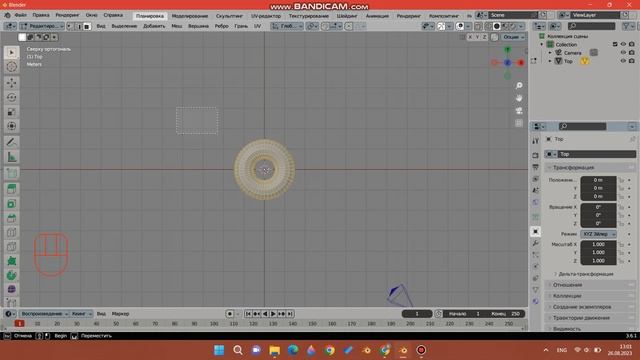Click the Location X value field
640x360 pixels.
598,180
